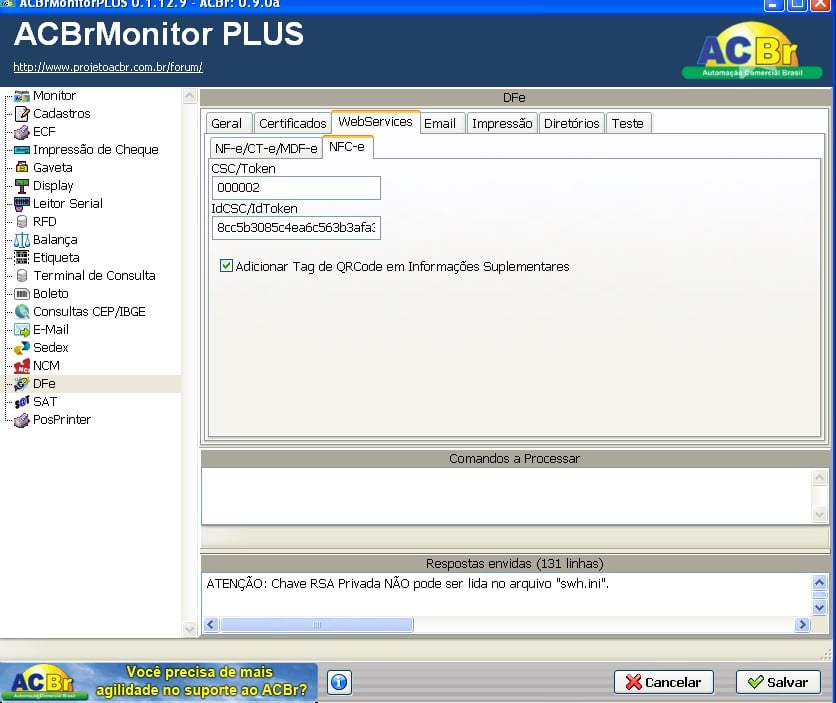Viewport: 836px width, 703px height.
Task: Click the horizontal scrollbar thumb in Respostas
Action: tap(317, 624)
